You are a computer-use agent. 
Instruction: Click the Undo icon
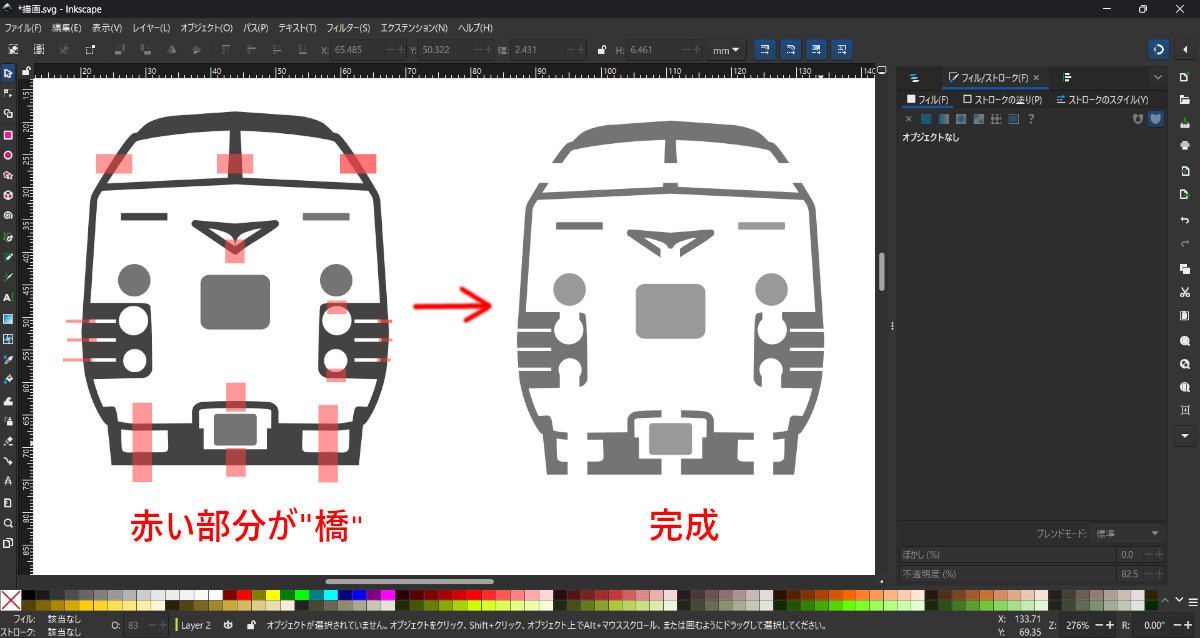[1185, 220]
